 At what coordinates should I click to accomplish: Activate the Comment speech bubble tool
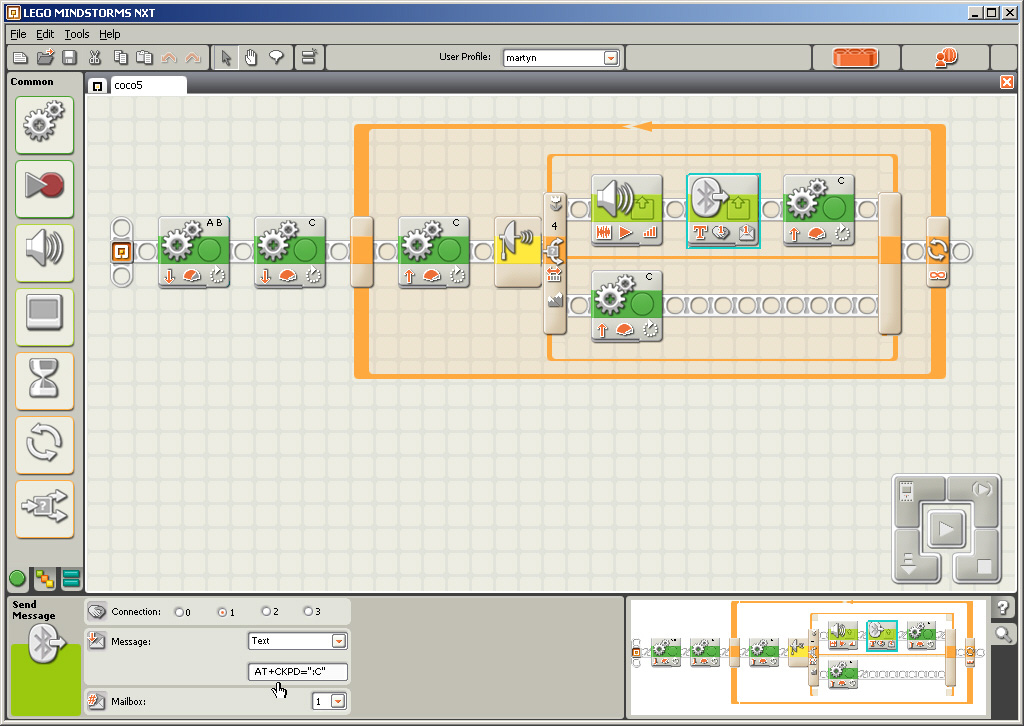(276, 58)
